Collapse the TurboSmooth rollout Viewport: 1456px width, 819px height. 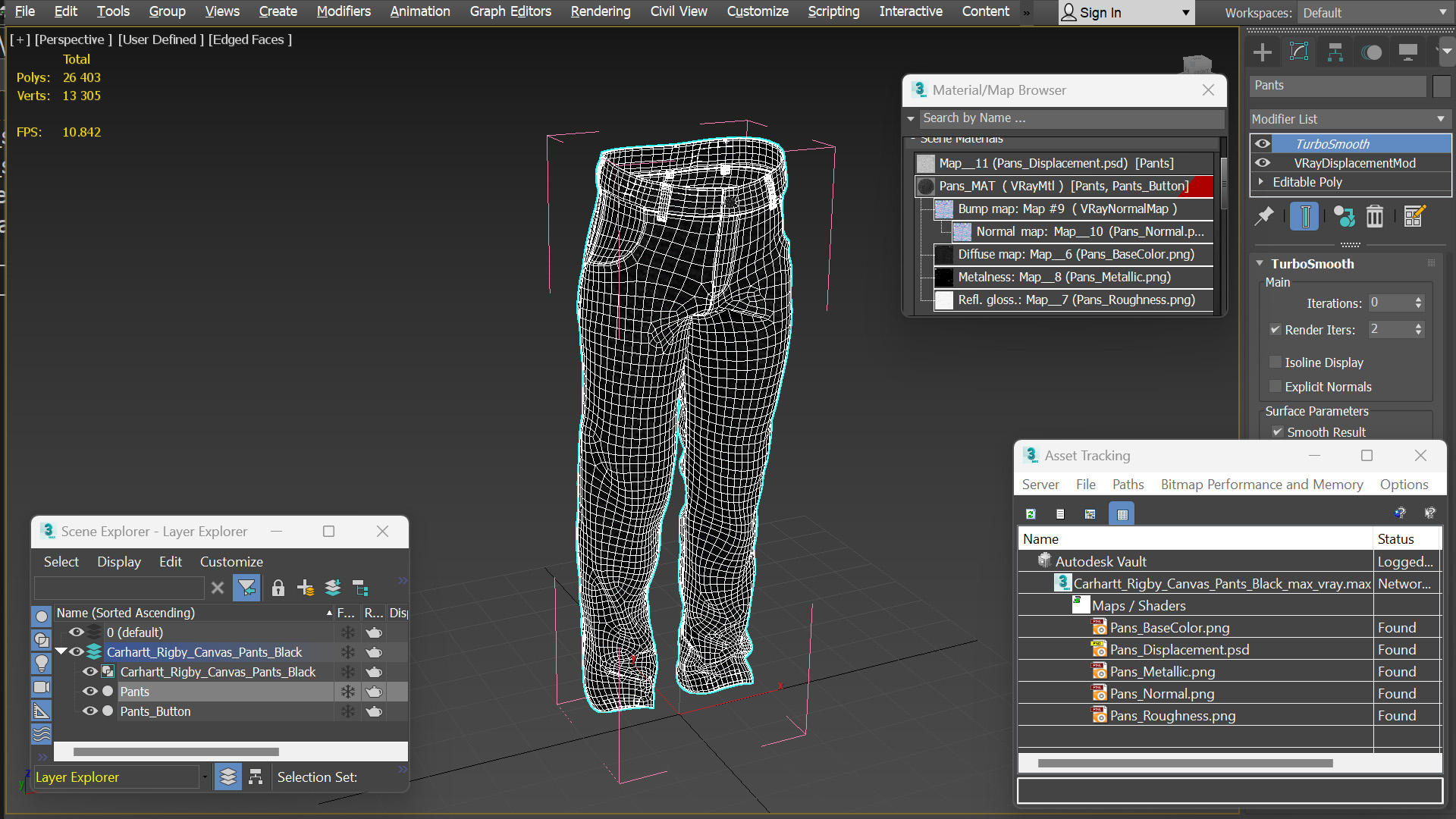tap(1260, 263)
